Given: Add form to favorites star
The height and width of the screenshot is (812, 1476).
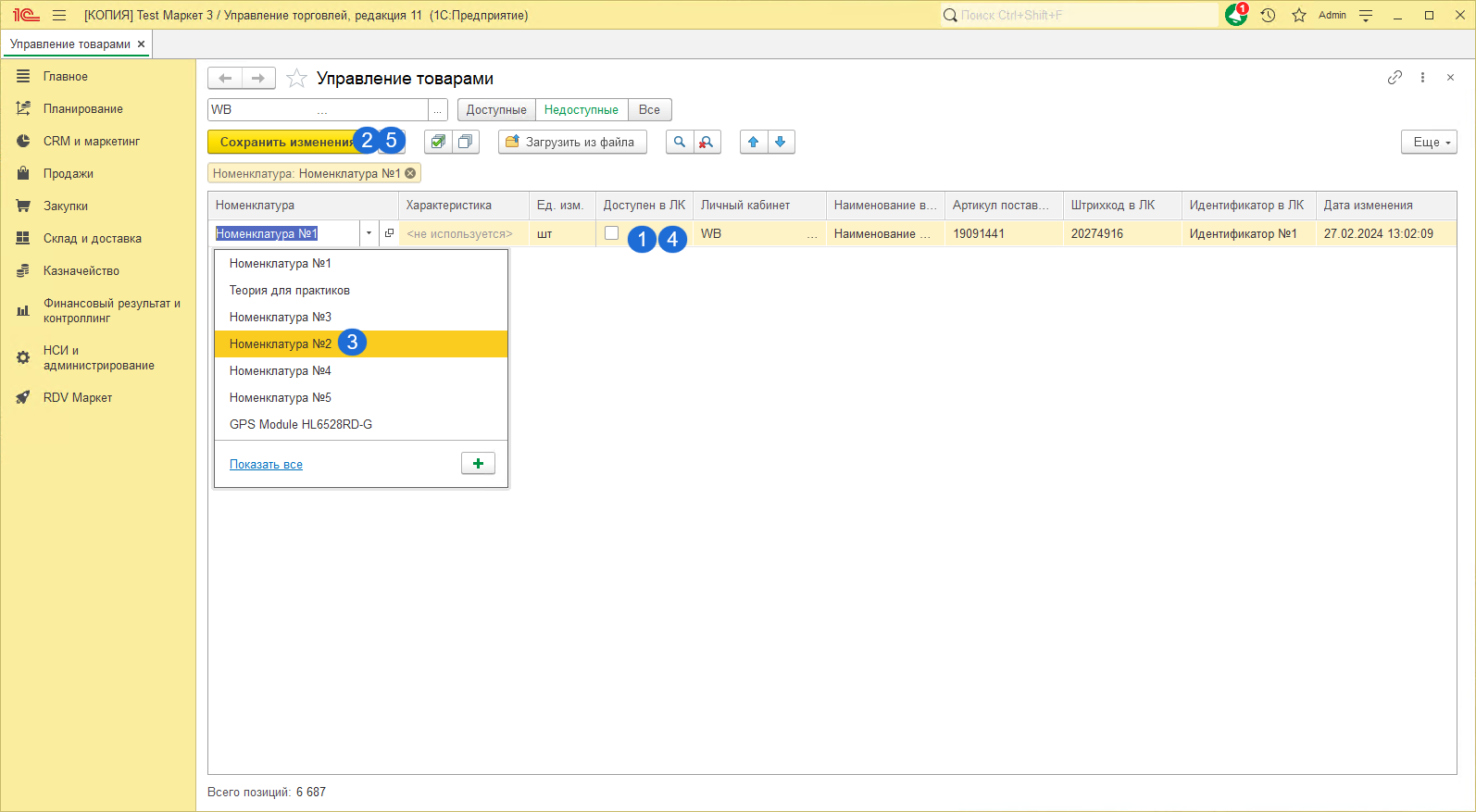Looking at the screenshot, I should click(296, 79).
